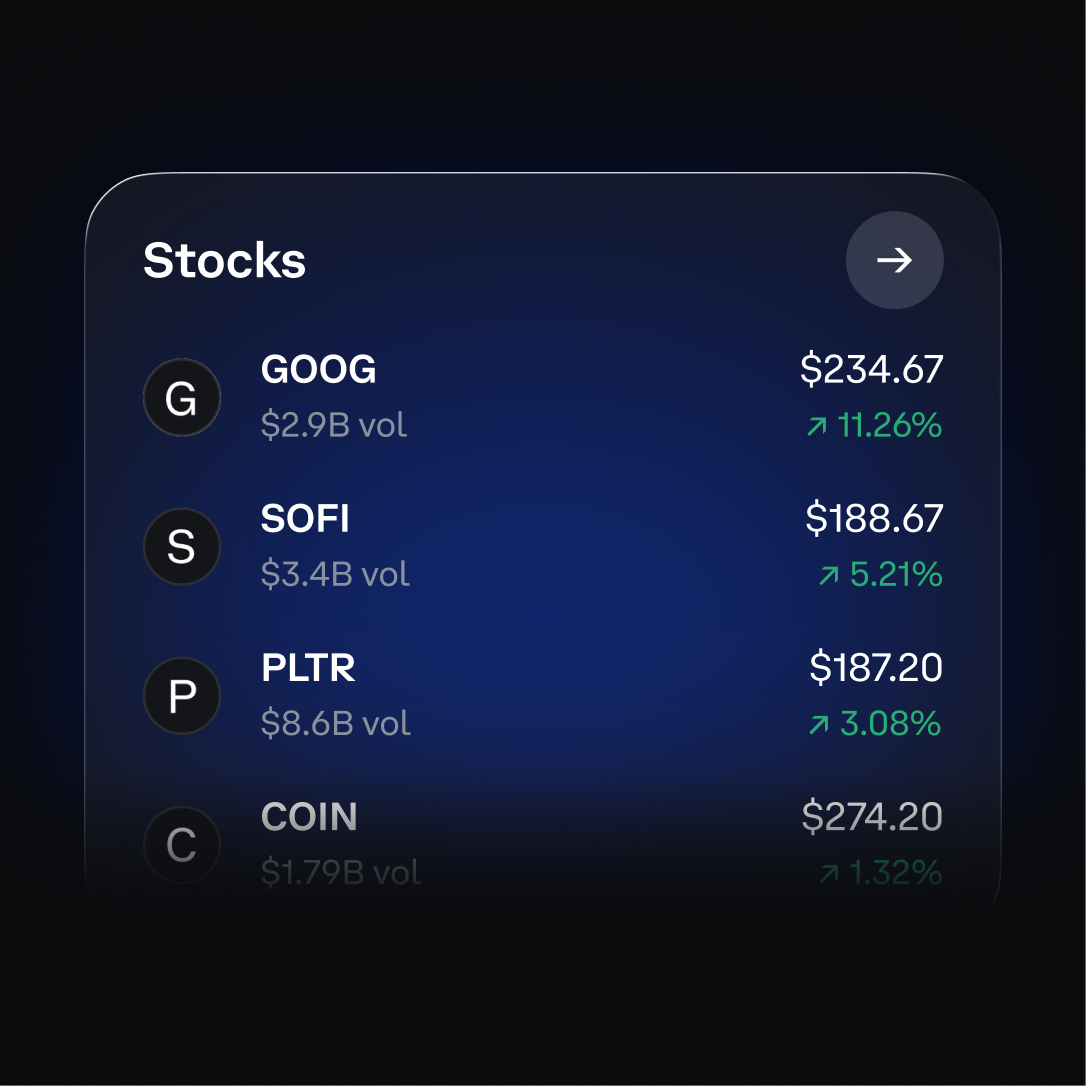Click the Stocks heading
The height and width of the screenshot is (1086, 1086).
(x=225, y=260)
